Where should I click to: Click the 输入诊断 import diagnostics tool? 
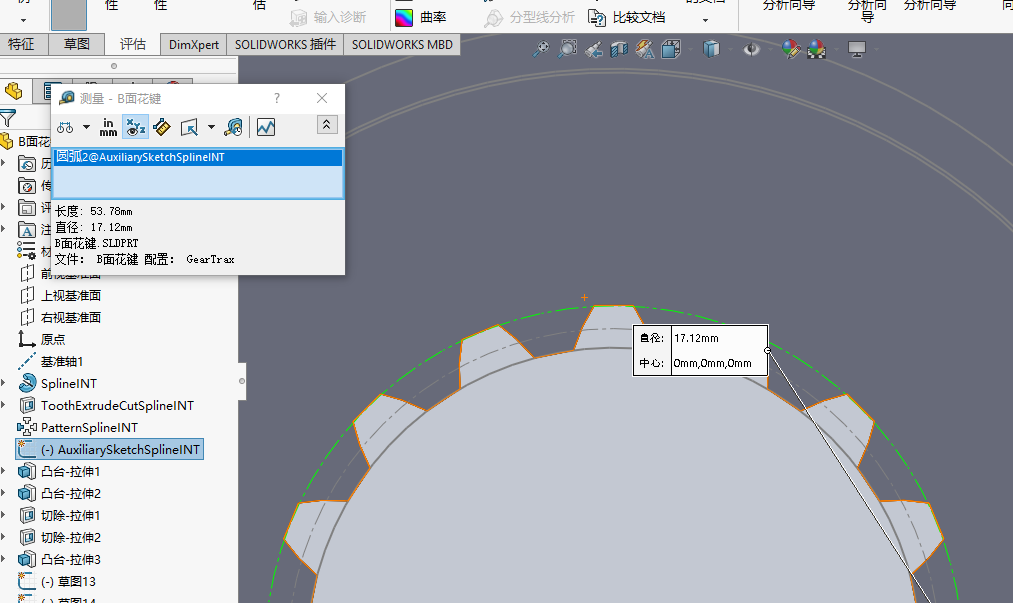tap(328, 17)
